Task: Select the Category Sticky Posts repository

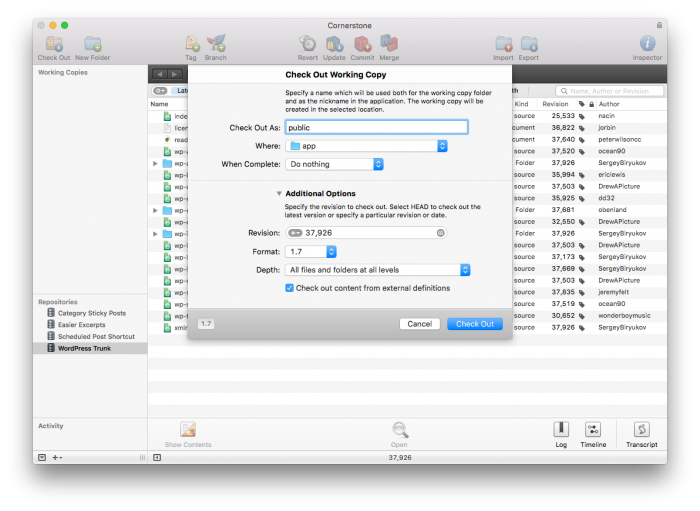Action: tap(90, 313)
